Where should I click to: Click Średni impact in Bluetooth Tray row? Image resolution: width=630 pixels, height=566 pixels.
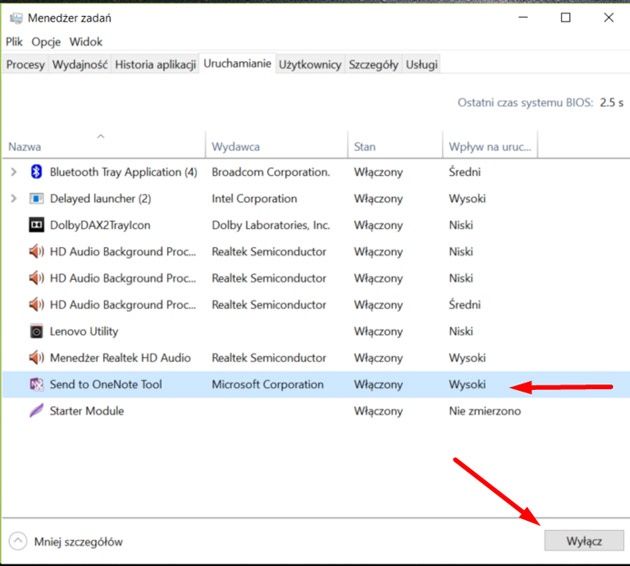click(464, 172)
